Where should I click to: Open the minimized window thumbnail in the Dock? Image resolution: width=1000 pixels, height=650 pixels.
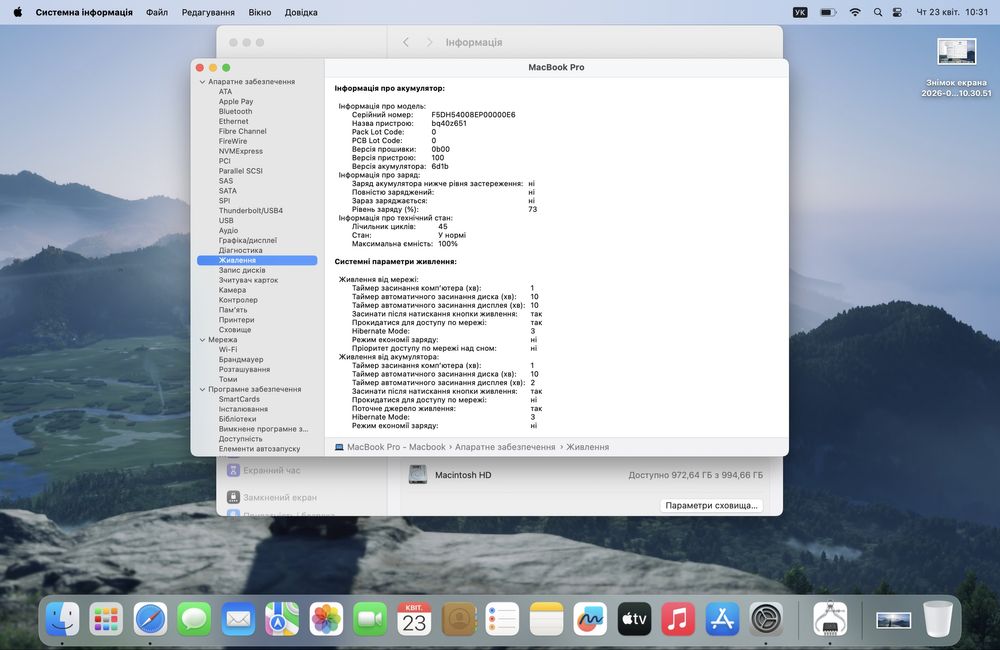[893, 619]
